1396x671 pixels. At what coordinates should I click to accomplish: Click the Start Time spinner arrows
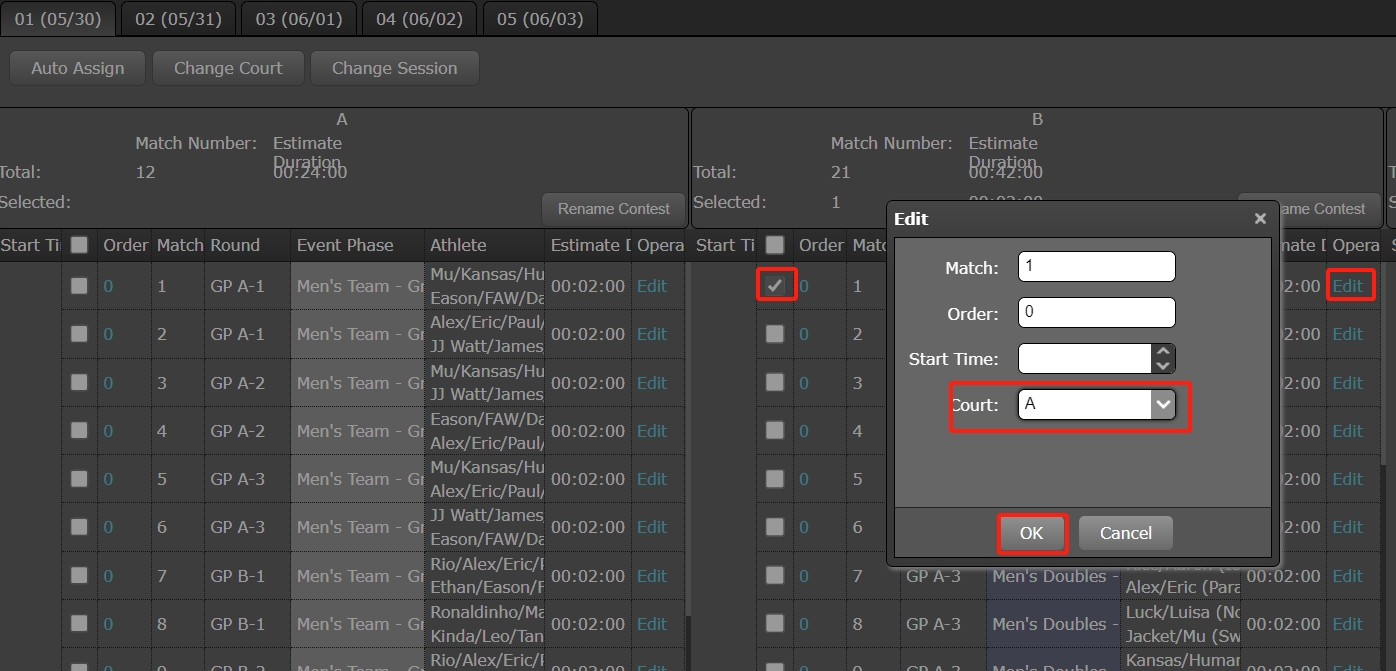tap(1162, 358)
